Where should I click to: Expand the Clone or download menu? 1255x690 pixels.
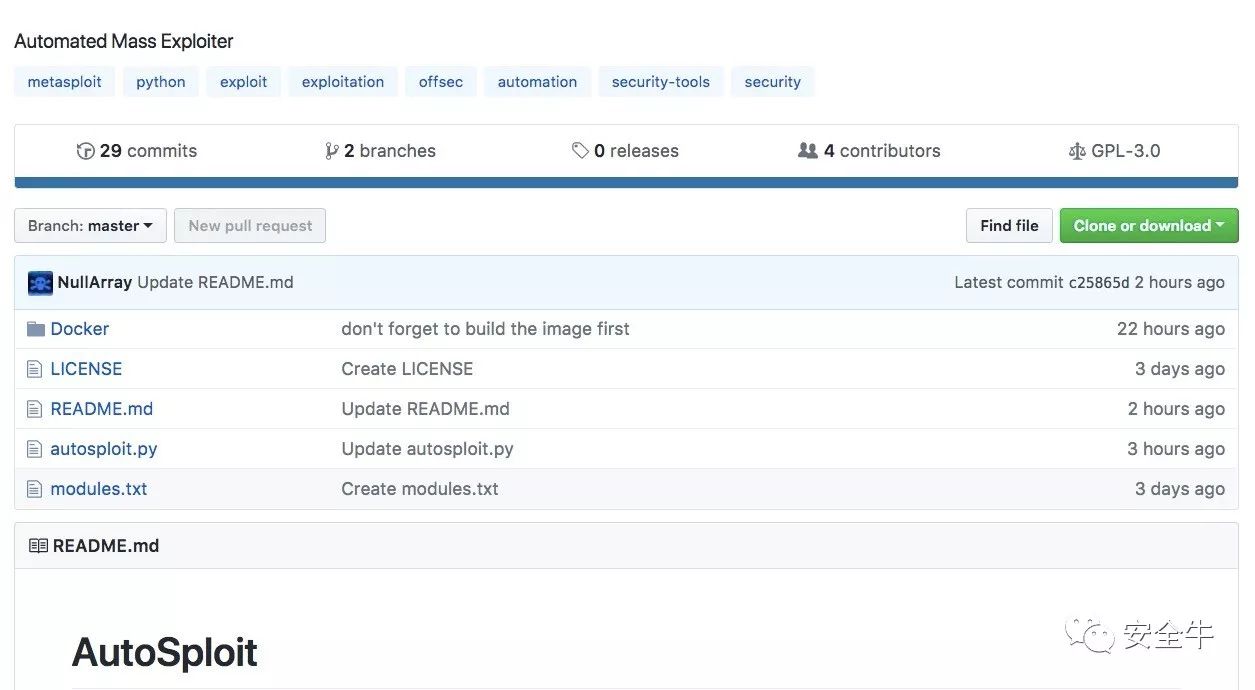click(x=1148, y=226)
